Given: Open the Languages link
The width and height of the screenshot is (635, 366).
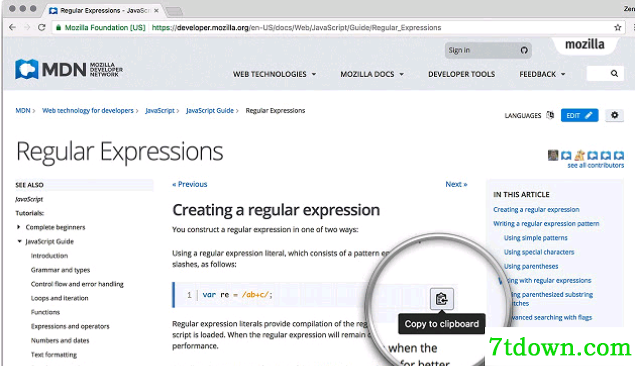Looking at the screenshot, I should 522,116.
